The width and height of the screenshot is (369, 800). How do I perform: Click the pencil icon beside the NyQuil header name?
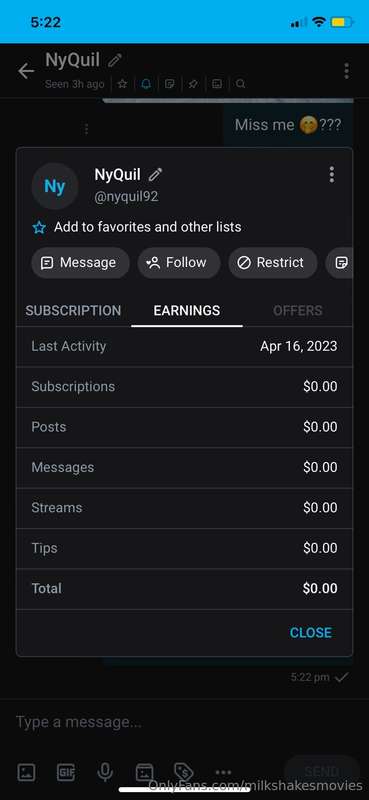[x=115, y=61]
